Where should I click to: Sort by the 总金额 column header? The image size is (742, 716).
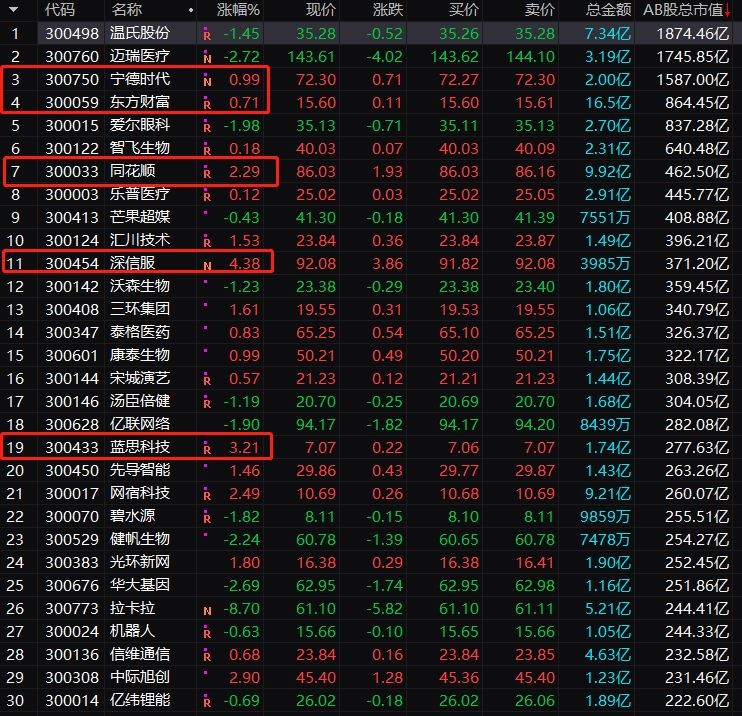pyautogui.click(x=608, y=9)
